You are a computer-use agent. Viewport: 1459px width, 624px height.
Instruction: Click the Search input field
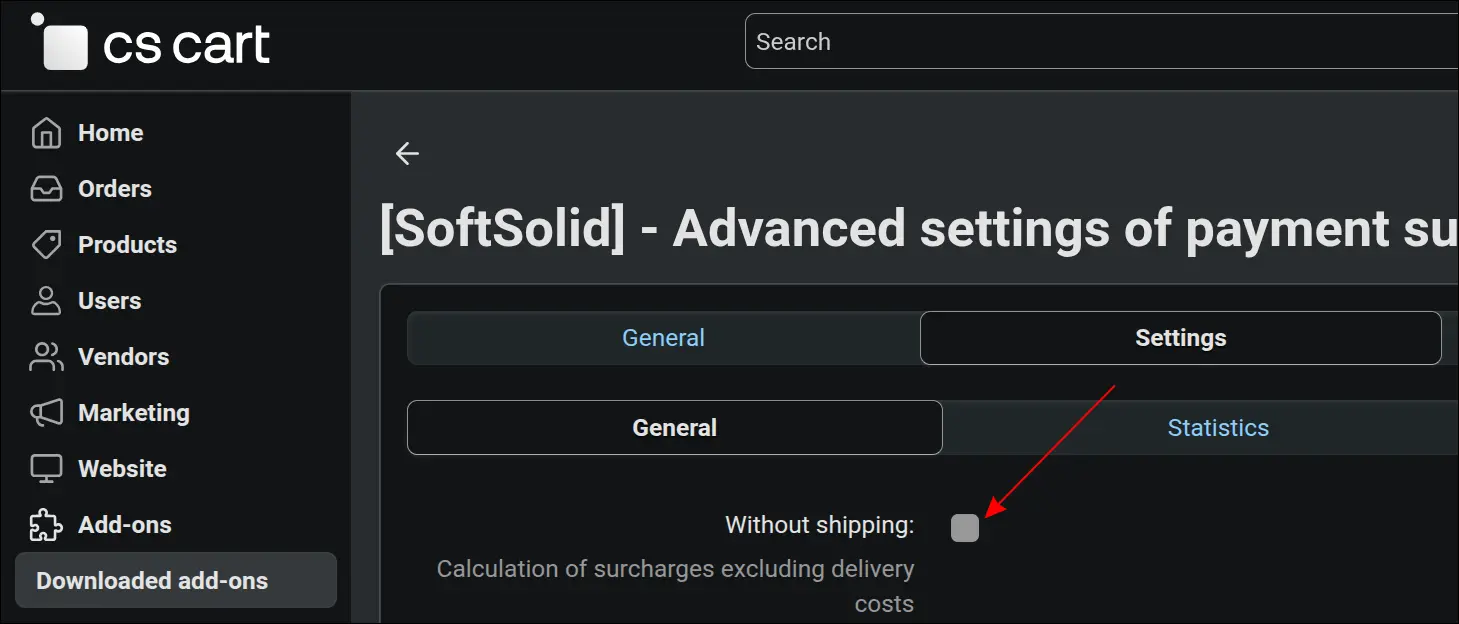point(1102,42)
